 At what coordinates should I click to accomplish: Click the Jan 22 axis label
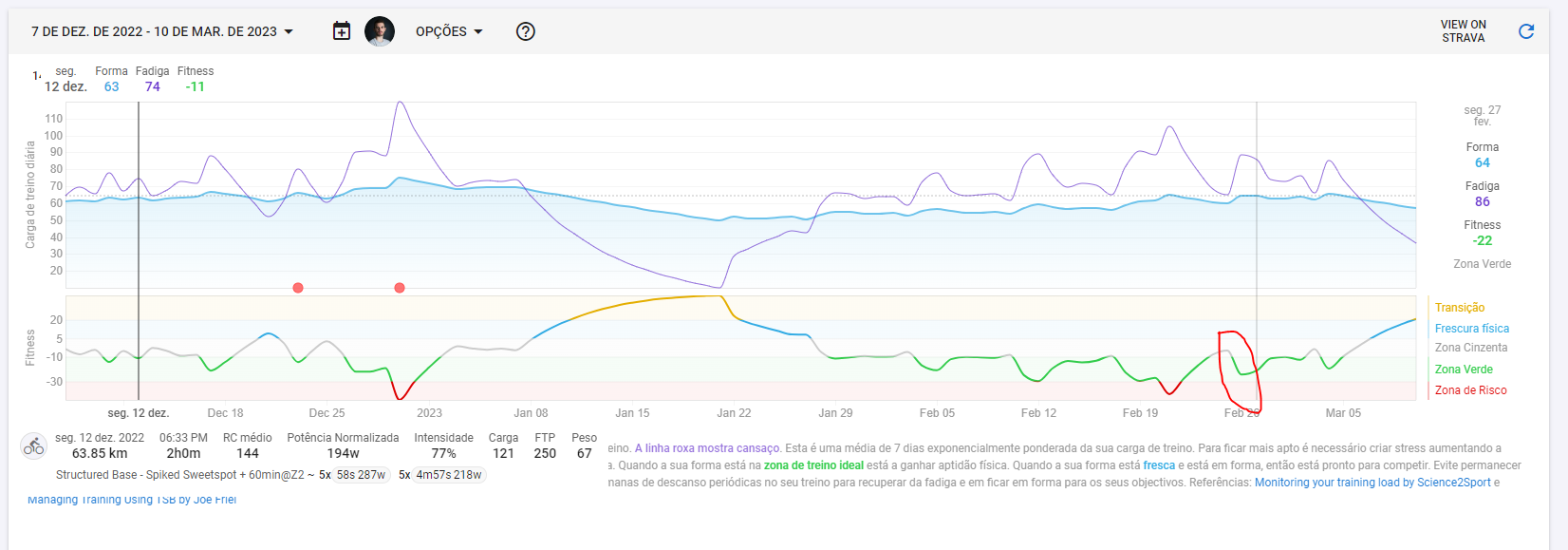pyautogui.click(x=734, y=413)
